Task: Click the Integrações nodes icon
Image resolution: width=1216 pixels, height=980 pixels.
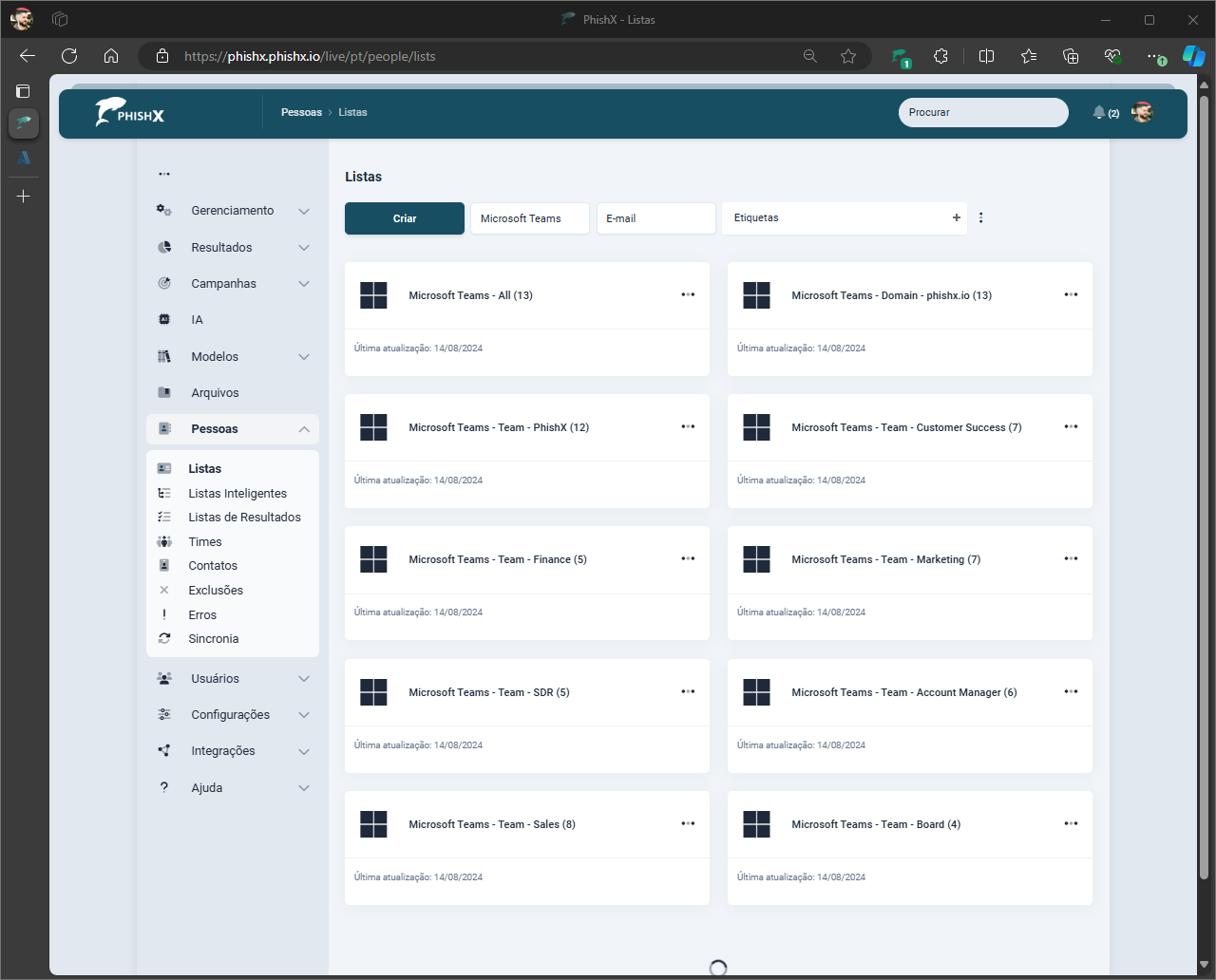Action: pyautogui.click(x=164, y=750)
